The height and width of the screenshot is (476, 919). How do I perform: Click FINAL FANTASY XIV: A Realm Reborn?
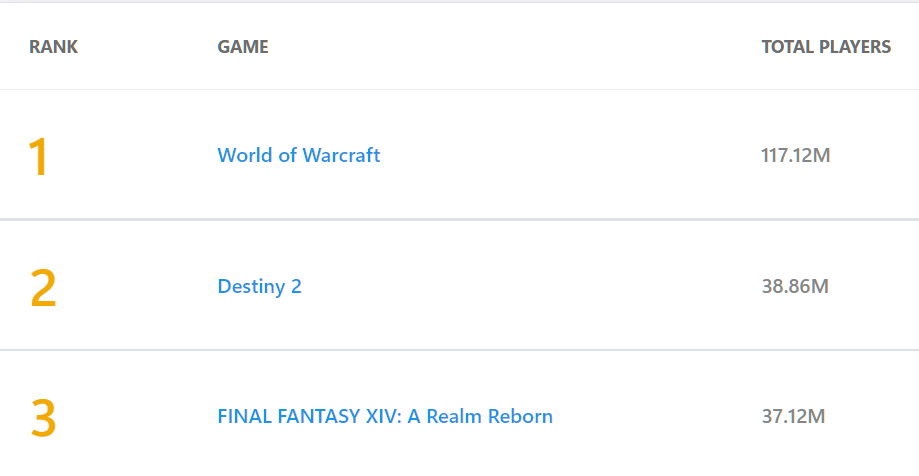(x=384, y=416)
